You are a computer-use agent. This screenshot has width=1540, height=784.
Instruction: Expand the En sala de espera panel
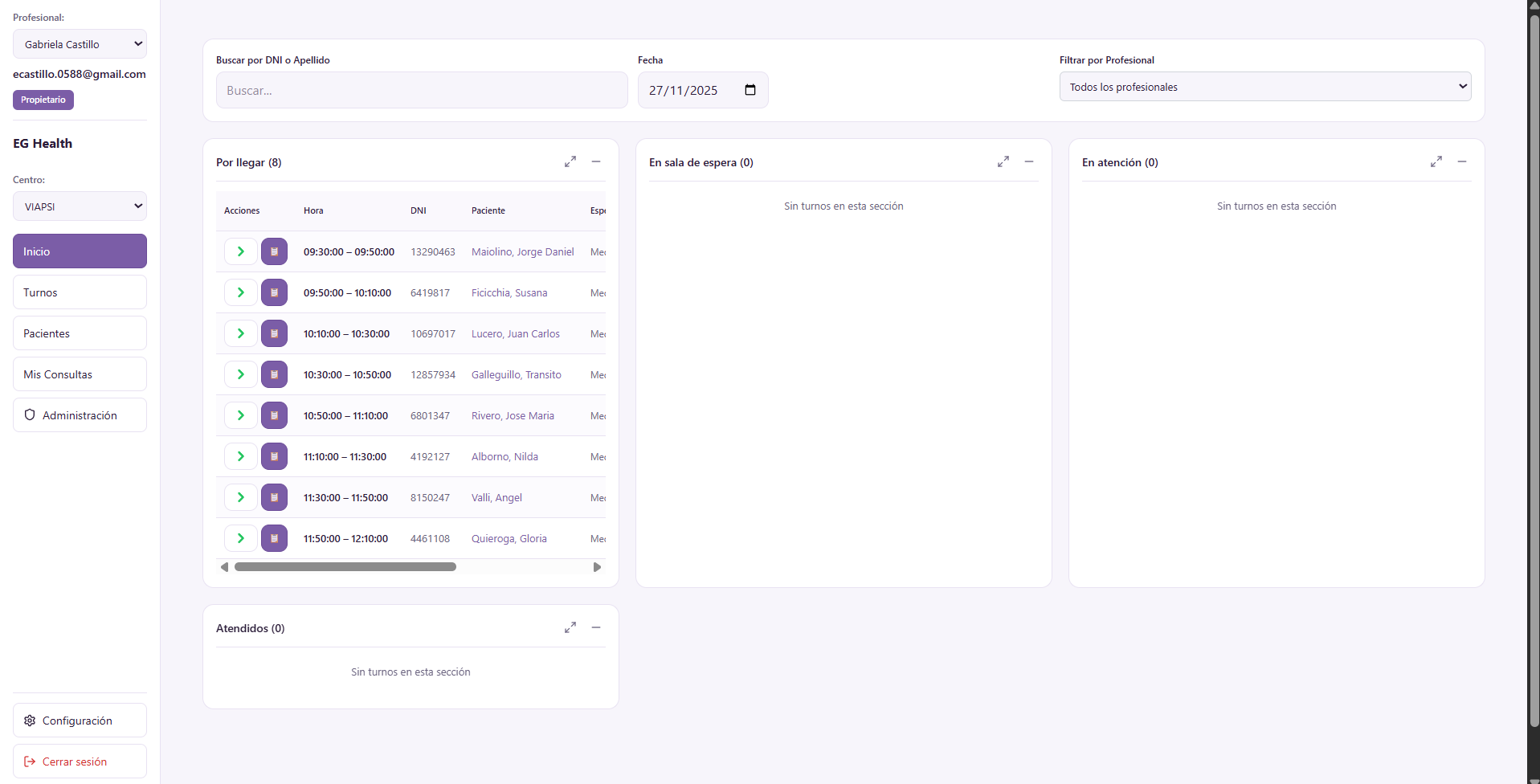[x=1003, y=161]
